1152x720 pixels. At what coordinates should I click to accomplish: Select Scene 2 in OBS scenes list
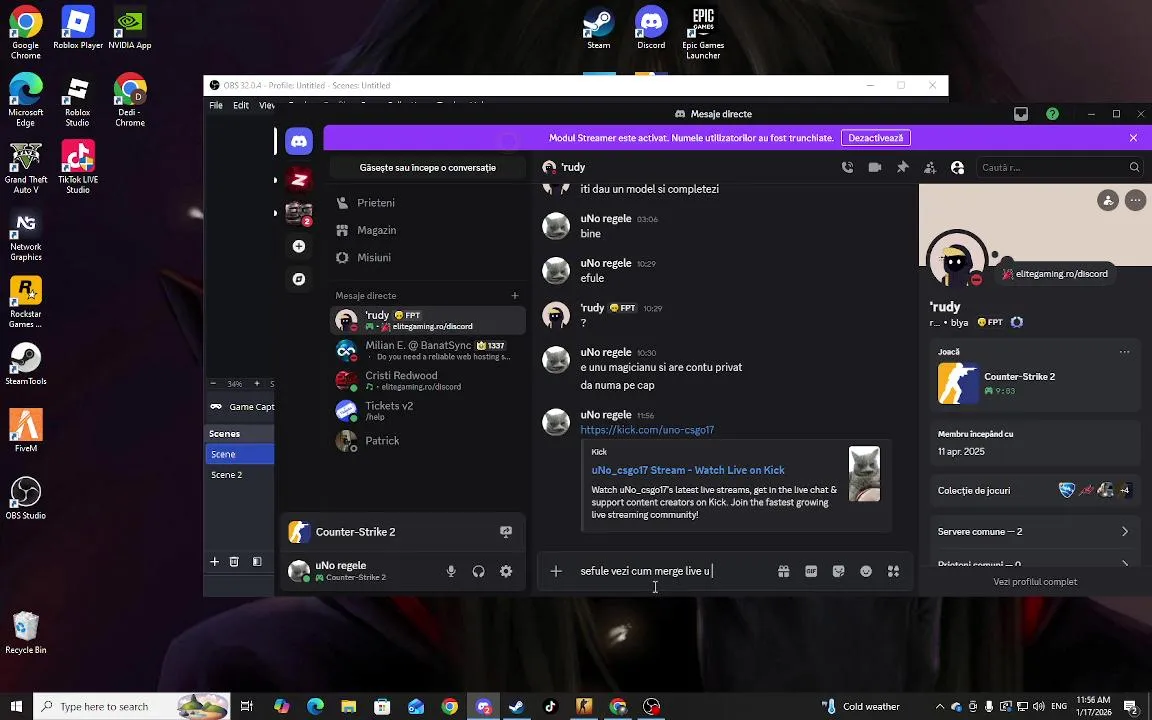pyautogui.click(x=240, y=475)
